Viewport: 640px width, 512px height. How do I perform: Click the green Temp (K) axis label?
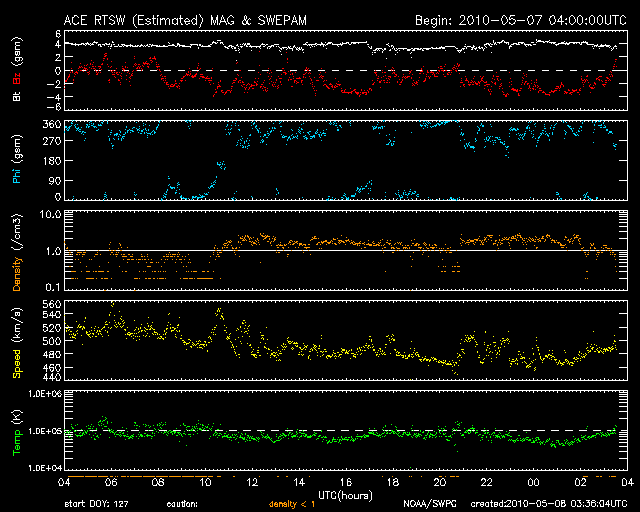tap(16, 431)
